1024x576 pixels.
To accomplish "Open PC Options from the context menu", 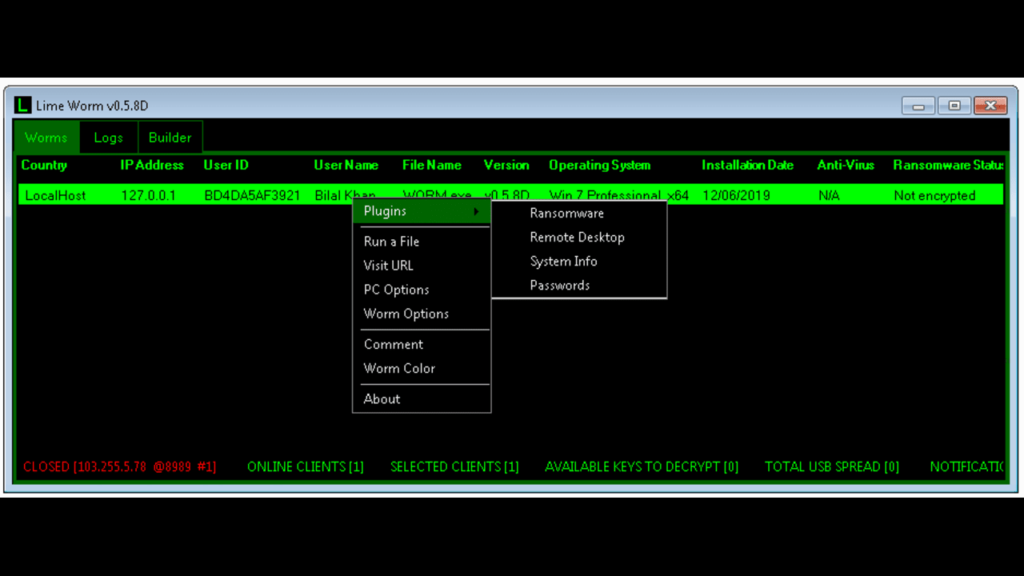I will [x=396, y=289].
